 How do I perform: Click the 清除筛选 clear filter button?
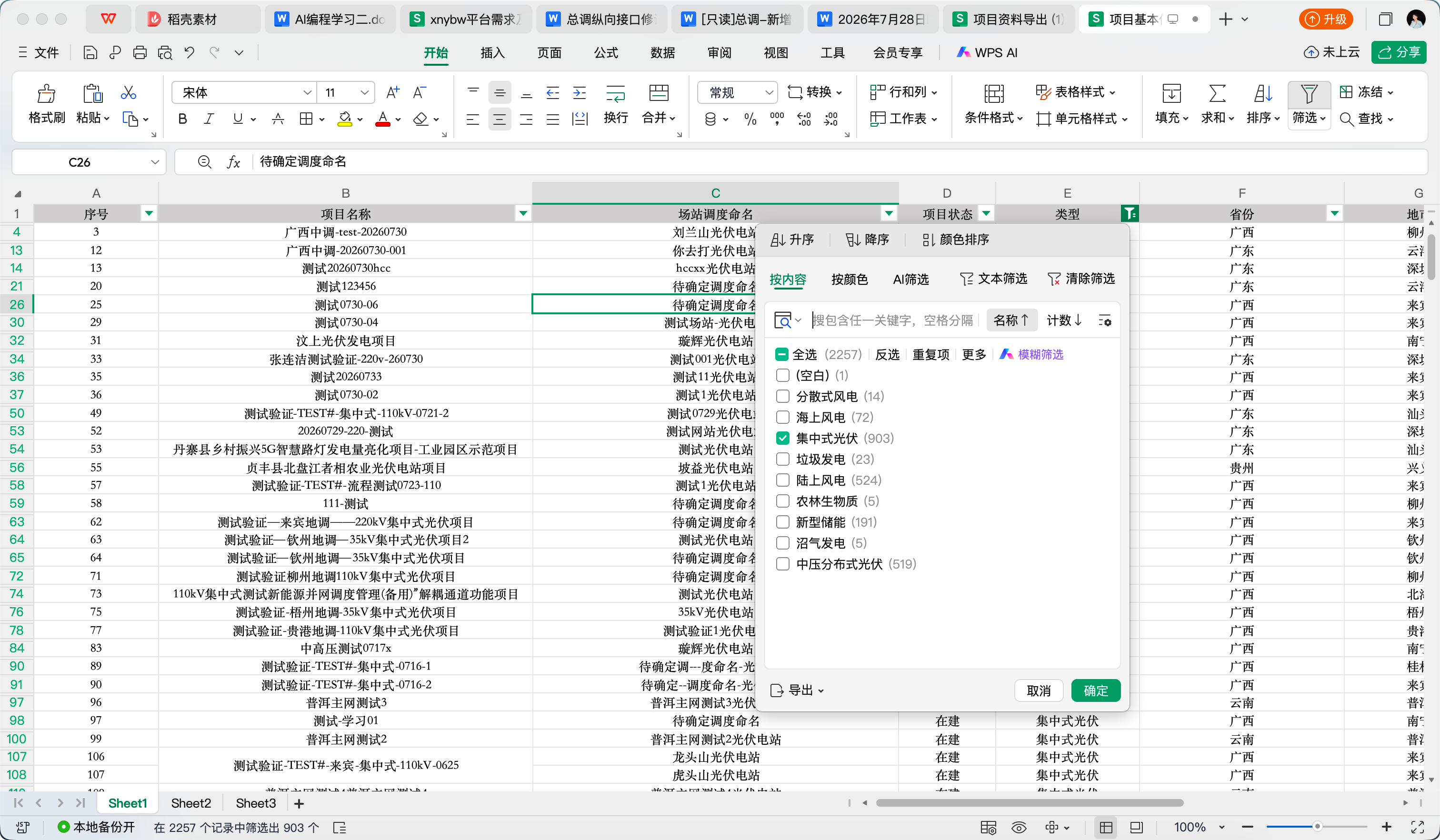click(1081, 279)
